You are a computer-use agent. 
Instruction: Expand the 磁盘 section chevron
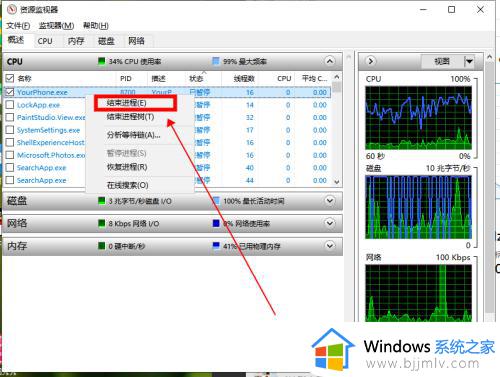pos(330,201)
